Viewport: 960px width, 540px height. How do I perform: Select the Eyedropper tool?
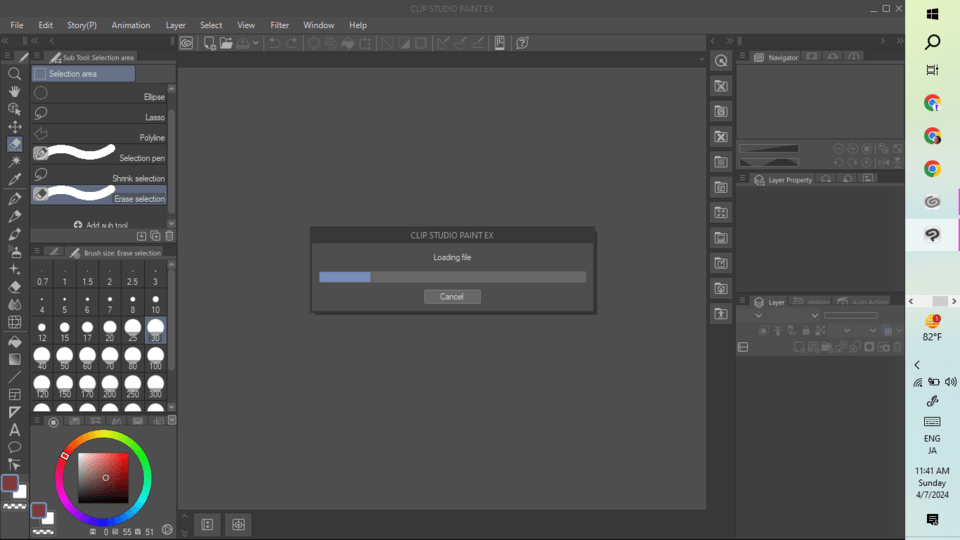(x=15, y=179)
